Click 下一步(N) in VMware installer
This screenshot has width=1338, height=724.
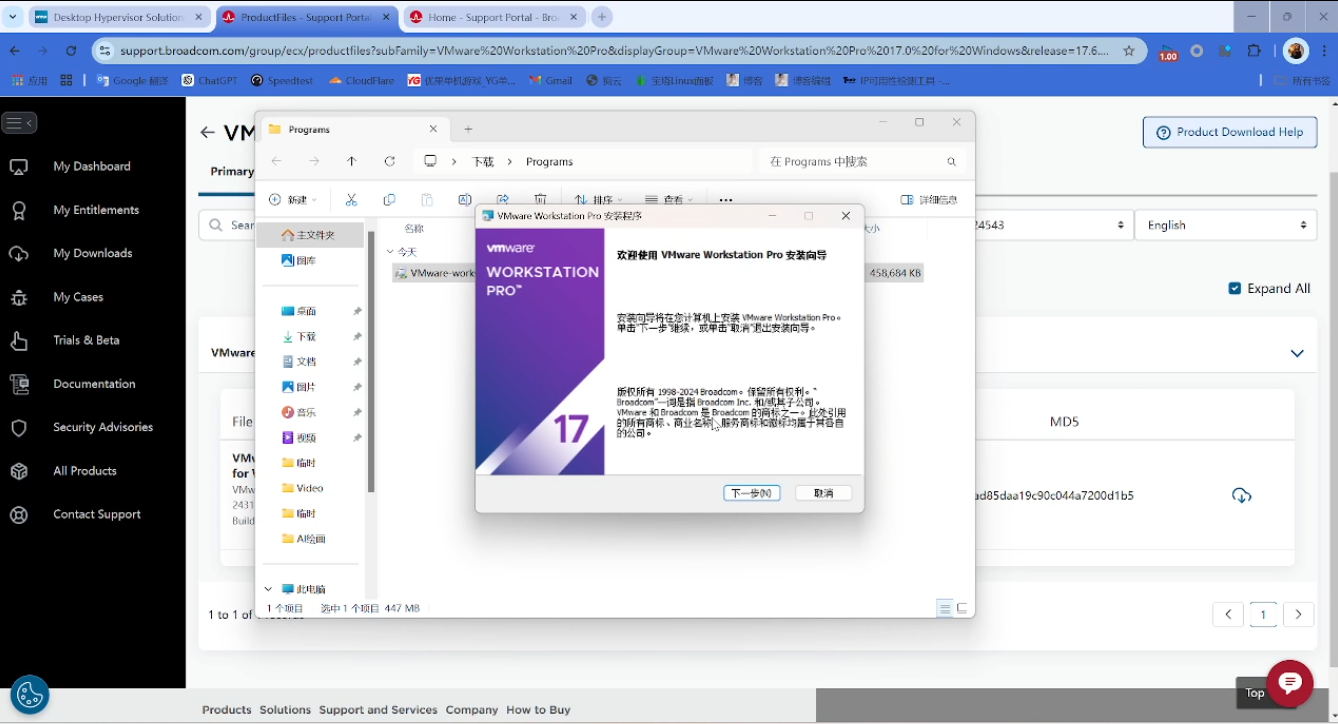click(x=751, y=493)
